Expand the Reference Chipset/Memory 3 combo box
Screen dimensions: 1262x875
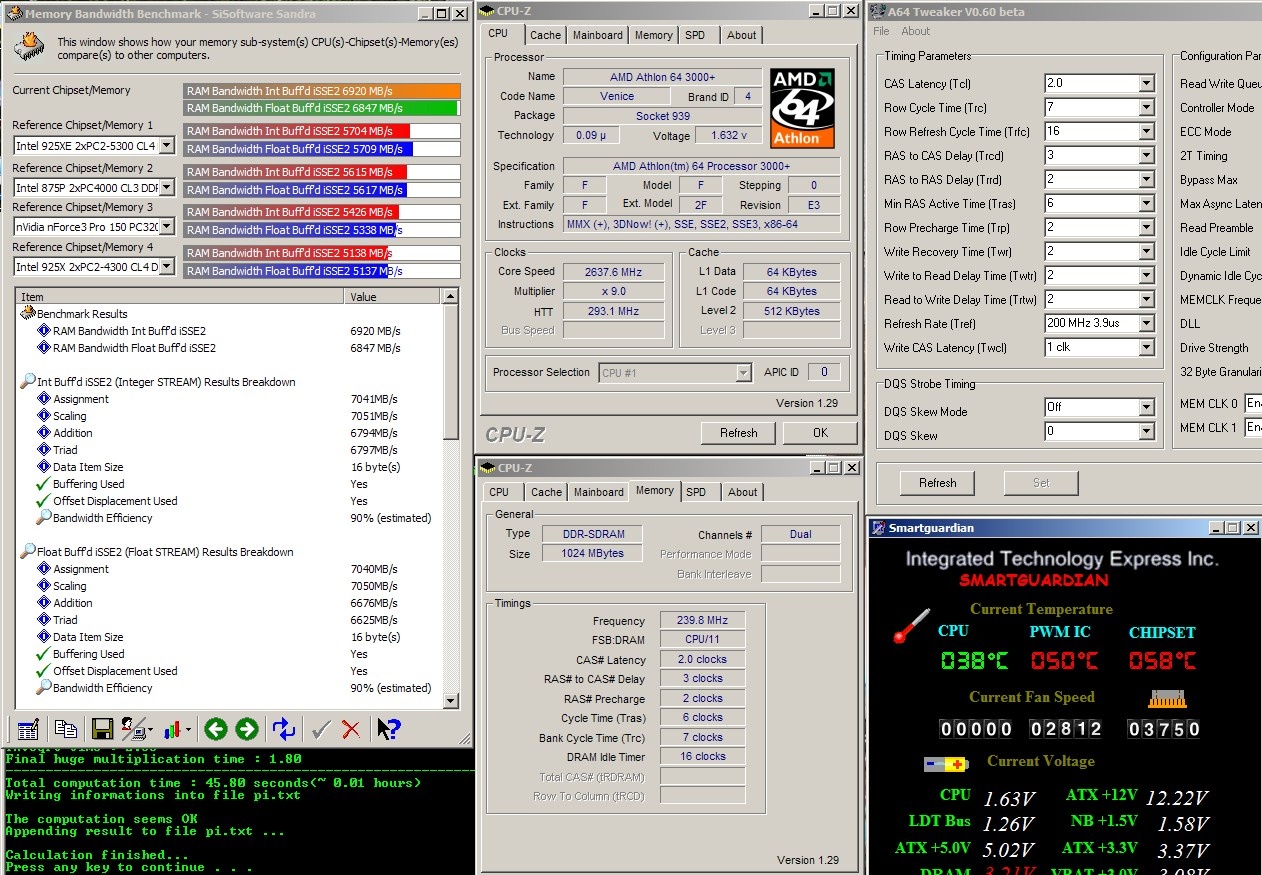(x=167, y=227)
